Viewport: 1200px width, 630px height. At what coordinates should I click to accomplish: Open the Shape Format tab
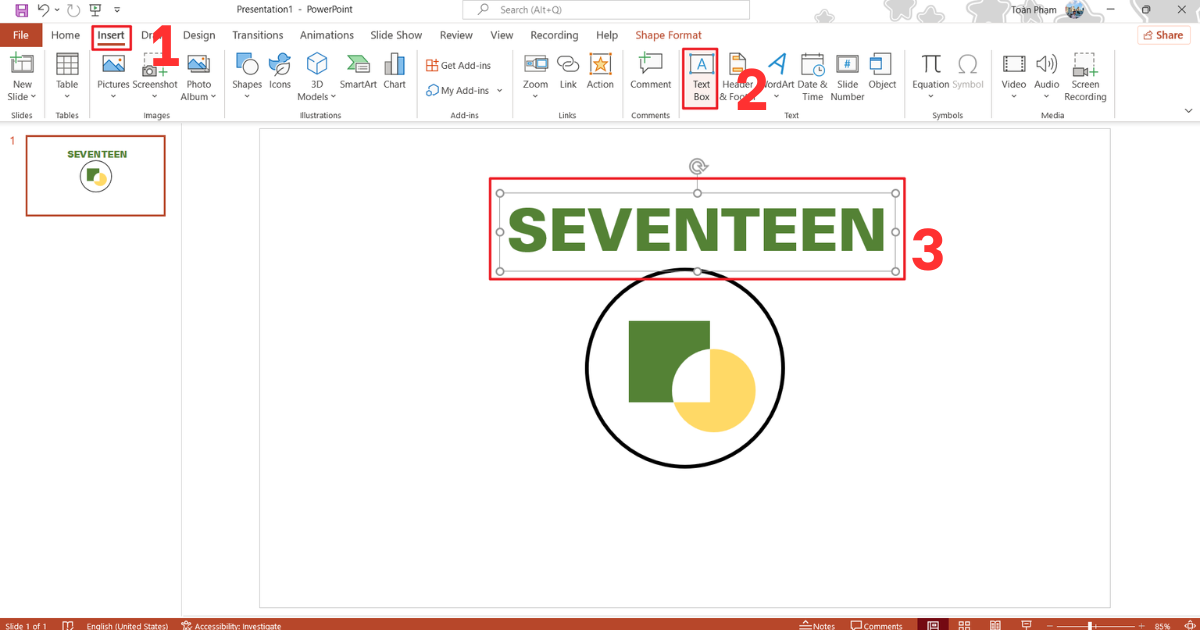click(x=669, y=35)
